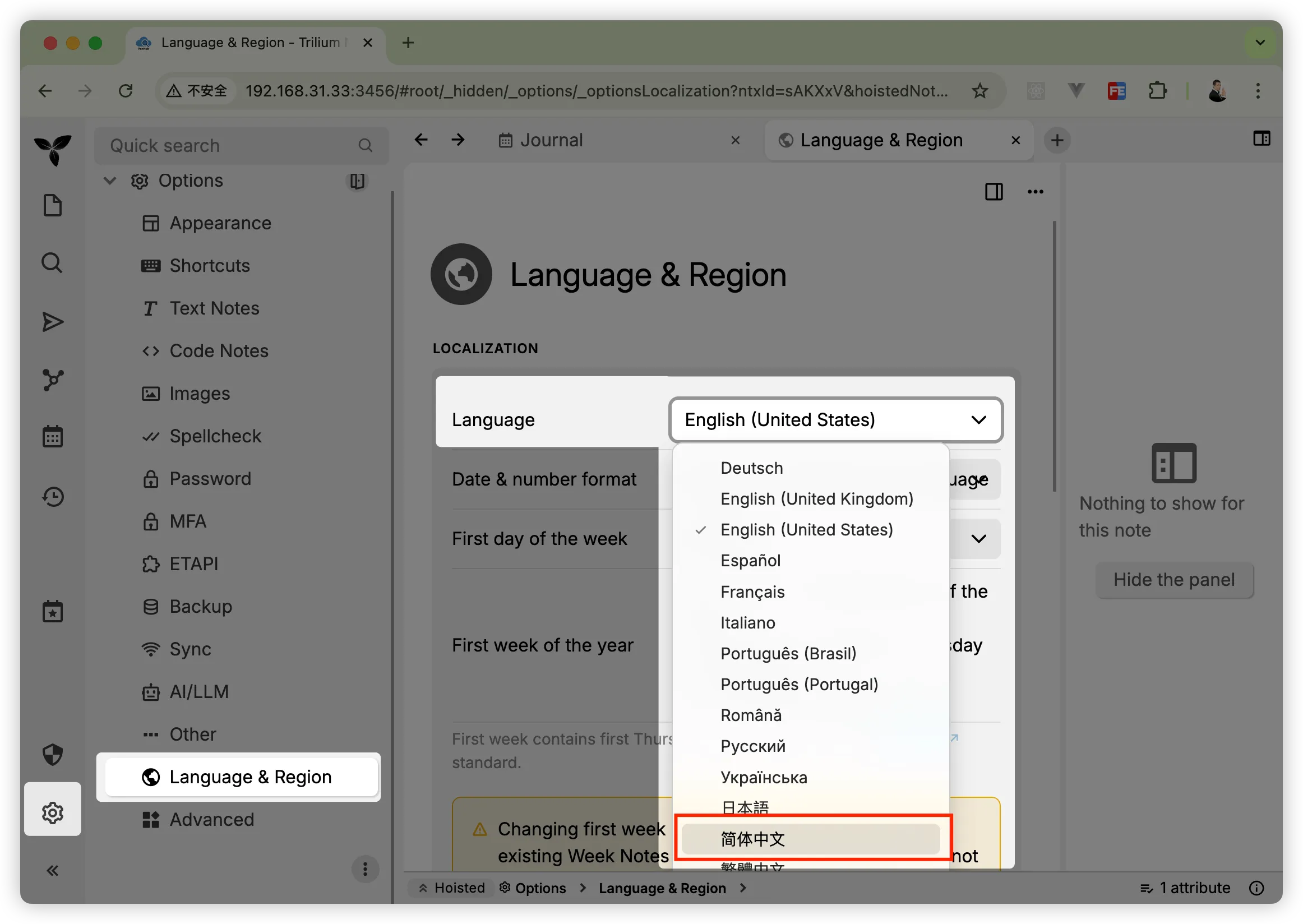This screenshot has width=1303, height=924.
Task: Click the browser address bar URL
Action: pos(597,91)
